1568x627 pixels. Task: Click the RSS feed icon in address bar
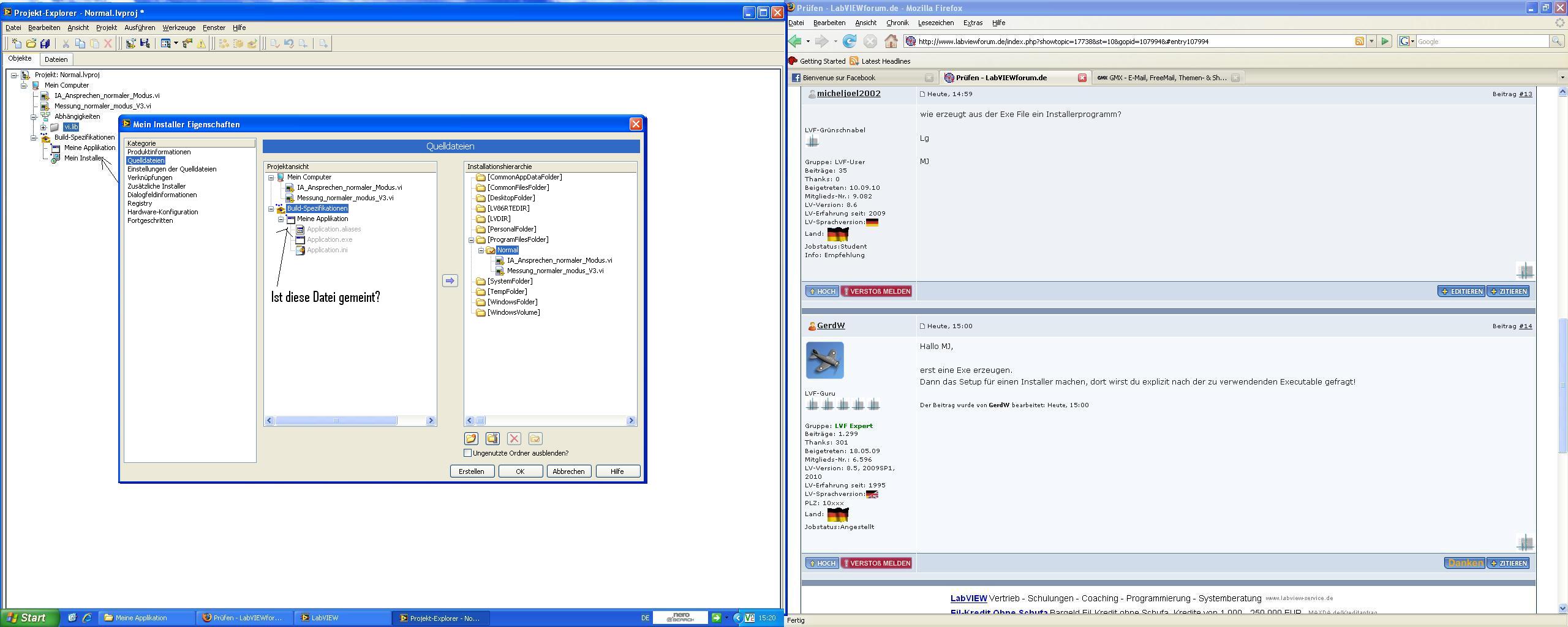point(1359,42)
